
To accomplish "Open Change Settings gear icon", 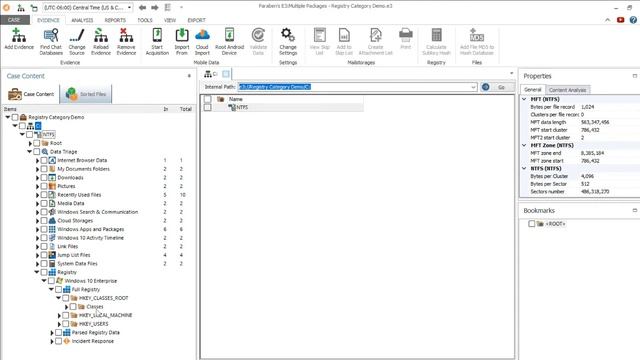I will coord(288,36).
